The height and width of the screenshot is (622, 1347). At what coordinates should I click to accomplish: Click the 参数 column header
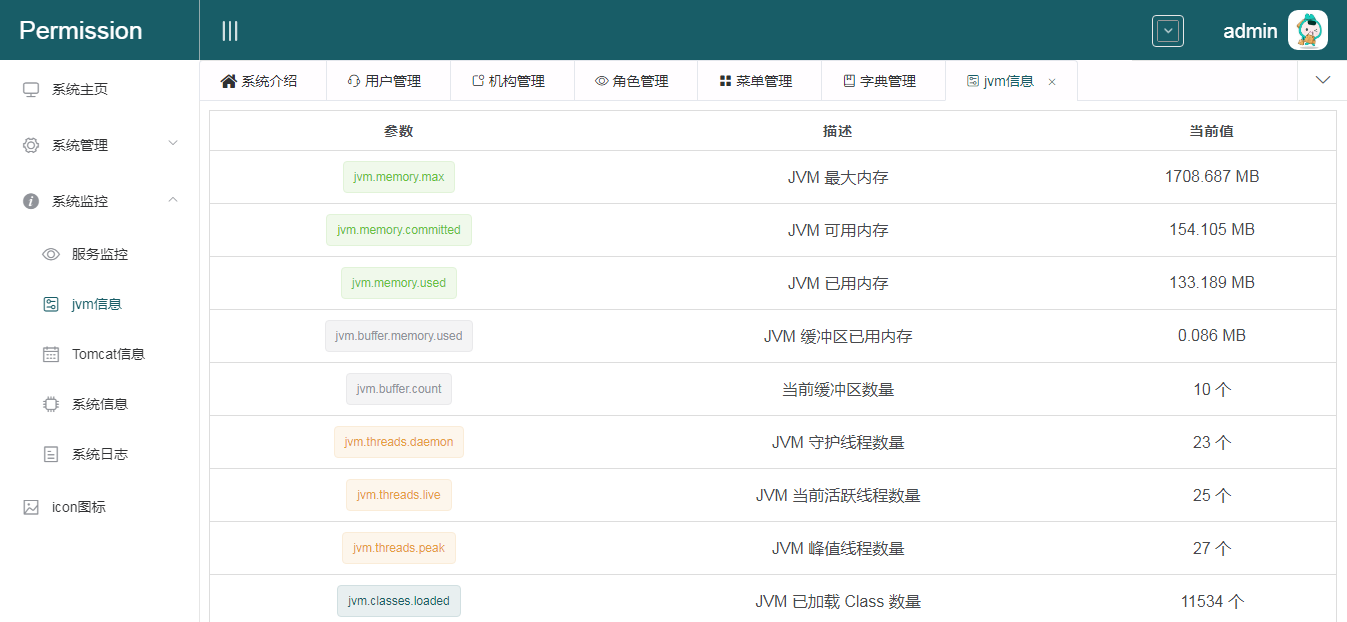click(x=398, y=131)
